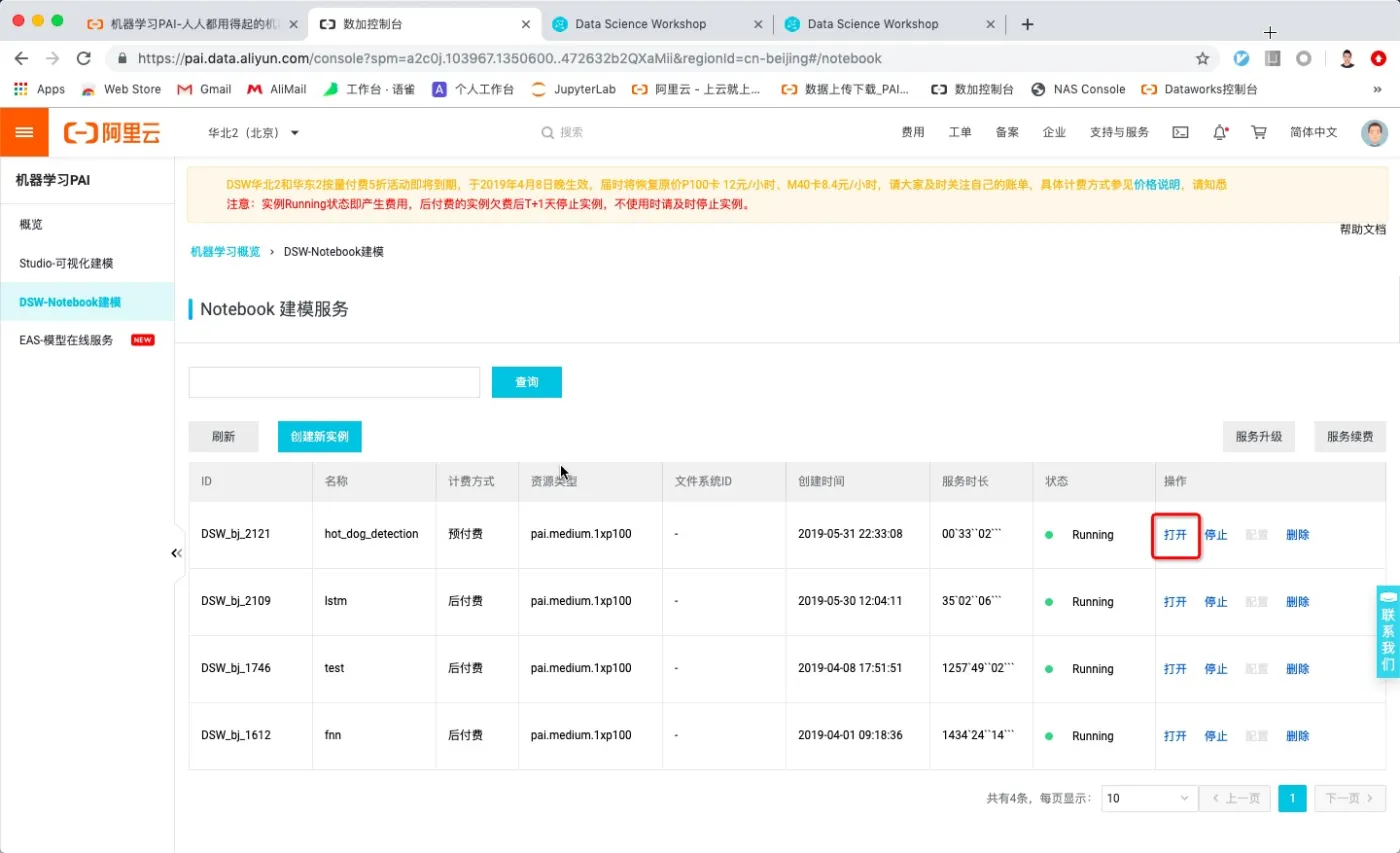Select DSW-Notebook建模 in the sidebar
Image resolution: width=1400 pixels, height=853 pixels.
87,302
